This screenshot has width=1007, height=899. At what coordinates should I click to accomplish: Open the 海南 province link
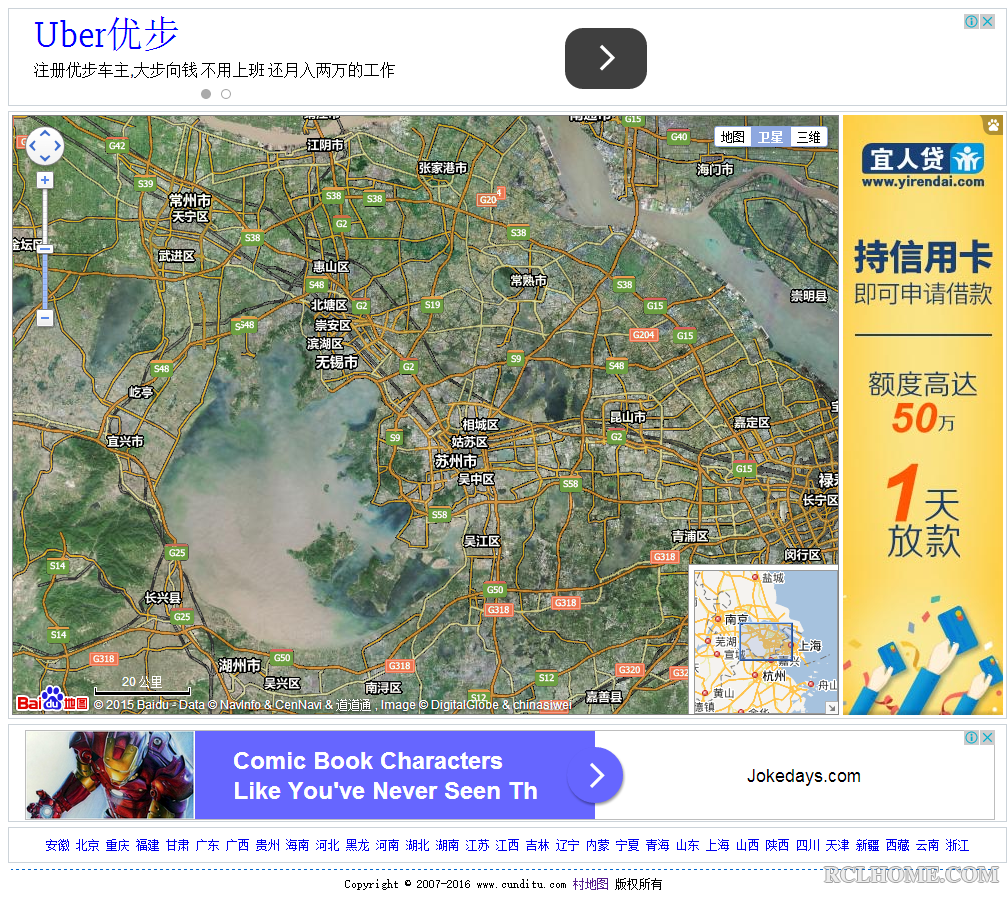point(297,845)
